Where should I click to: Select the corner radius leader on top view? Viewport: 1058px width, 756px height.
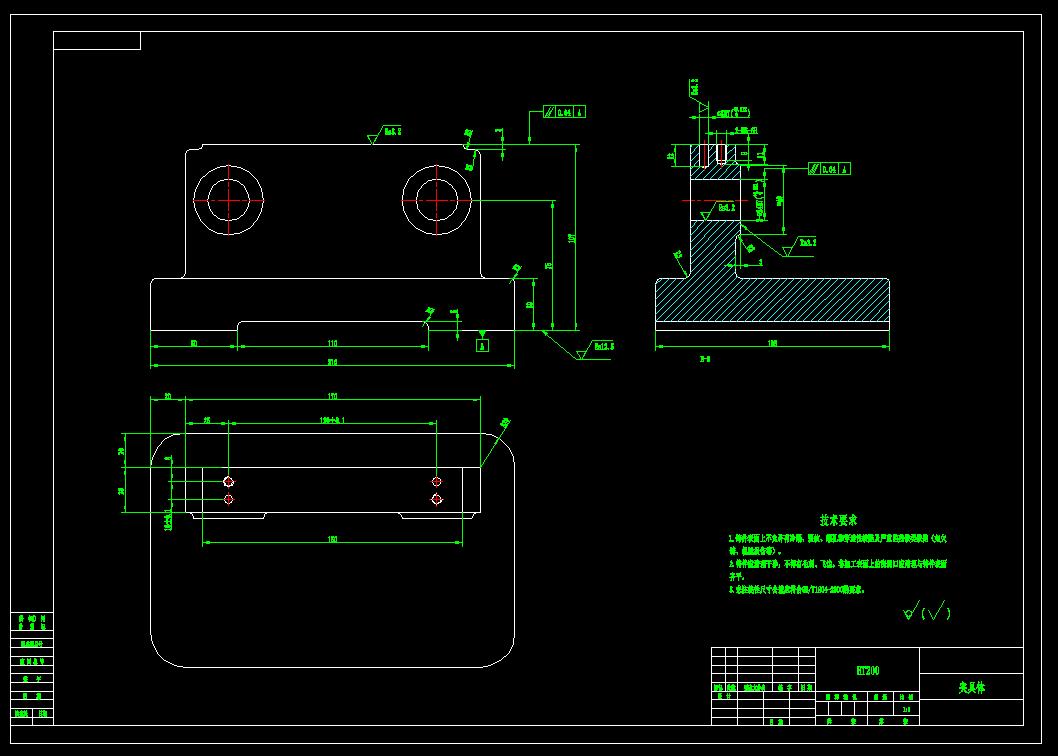coord(495,441)
